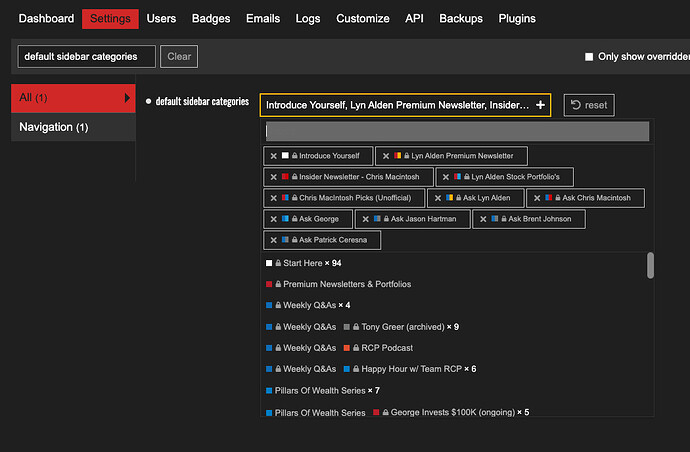This screenshot has width=690, height=452.
Task: Switch to the Badges tab
Action: 211,18
